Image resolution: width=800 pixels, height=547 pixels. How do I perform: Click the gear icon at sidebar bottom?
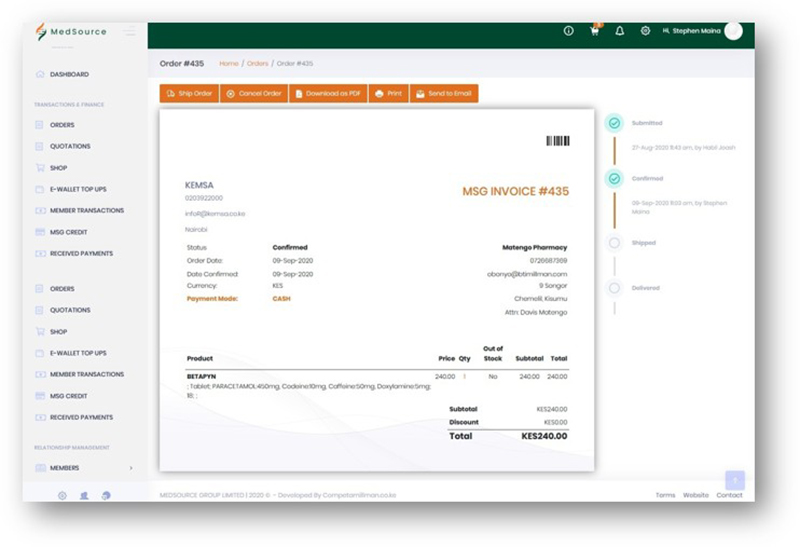pyautogui.click(x=62, y=495)
